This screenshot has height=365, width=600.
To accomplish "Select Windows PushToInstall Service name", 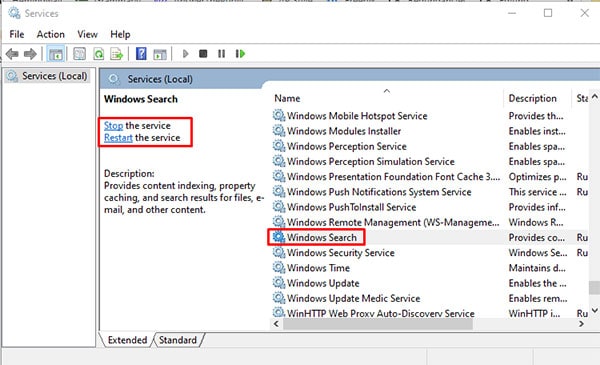I will tap(352, 207).
